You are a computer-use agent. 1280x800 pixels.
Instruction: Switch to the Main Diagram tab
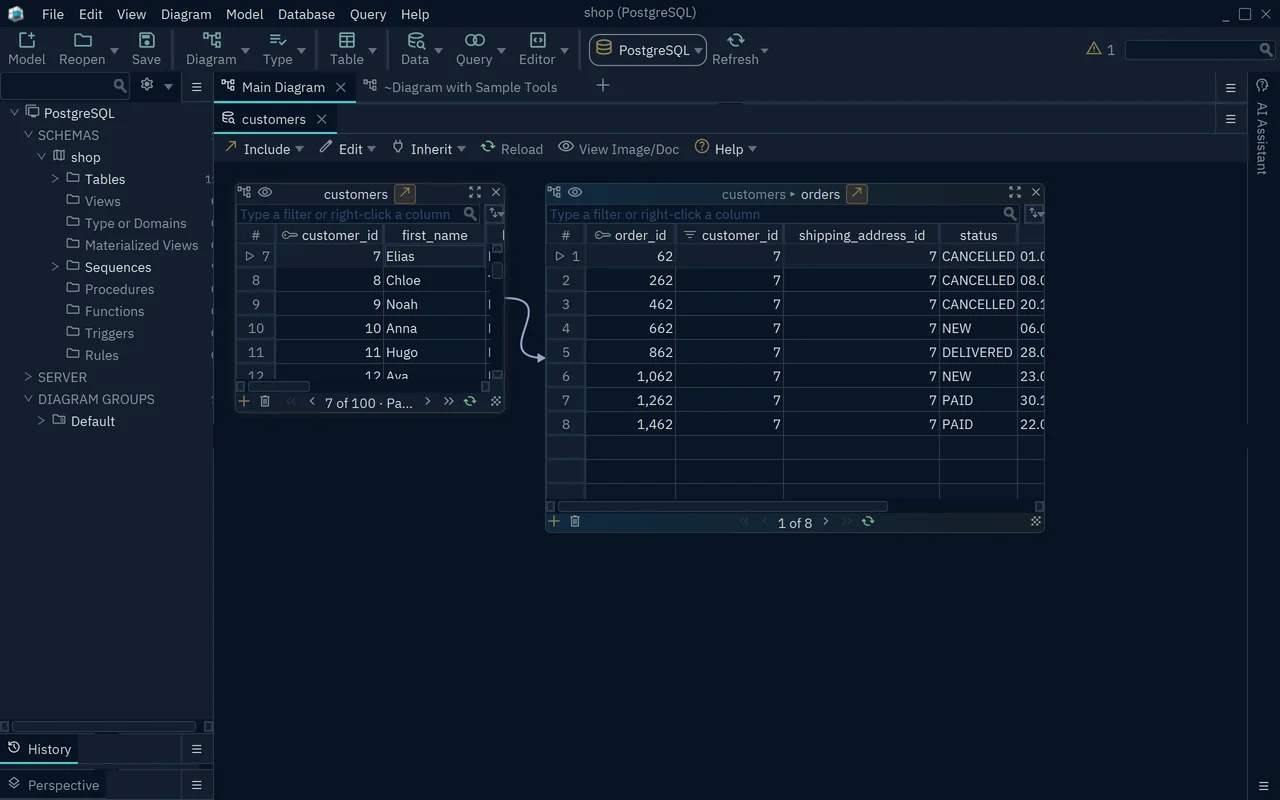click(x=283, y=87)
